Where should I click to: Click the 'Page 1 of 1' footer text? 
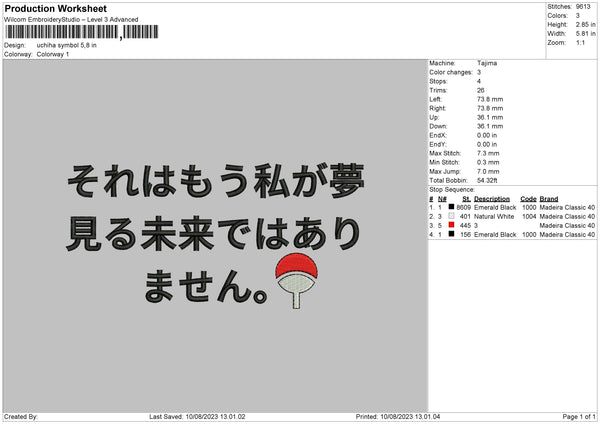point(579,416)
